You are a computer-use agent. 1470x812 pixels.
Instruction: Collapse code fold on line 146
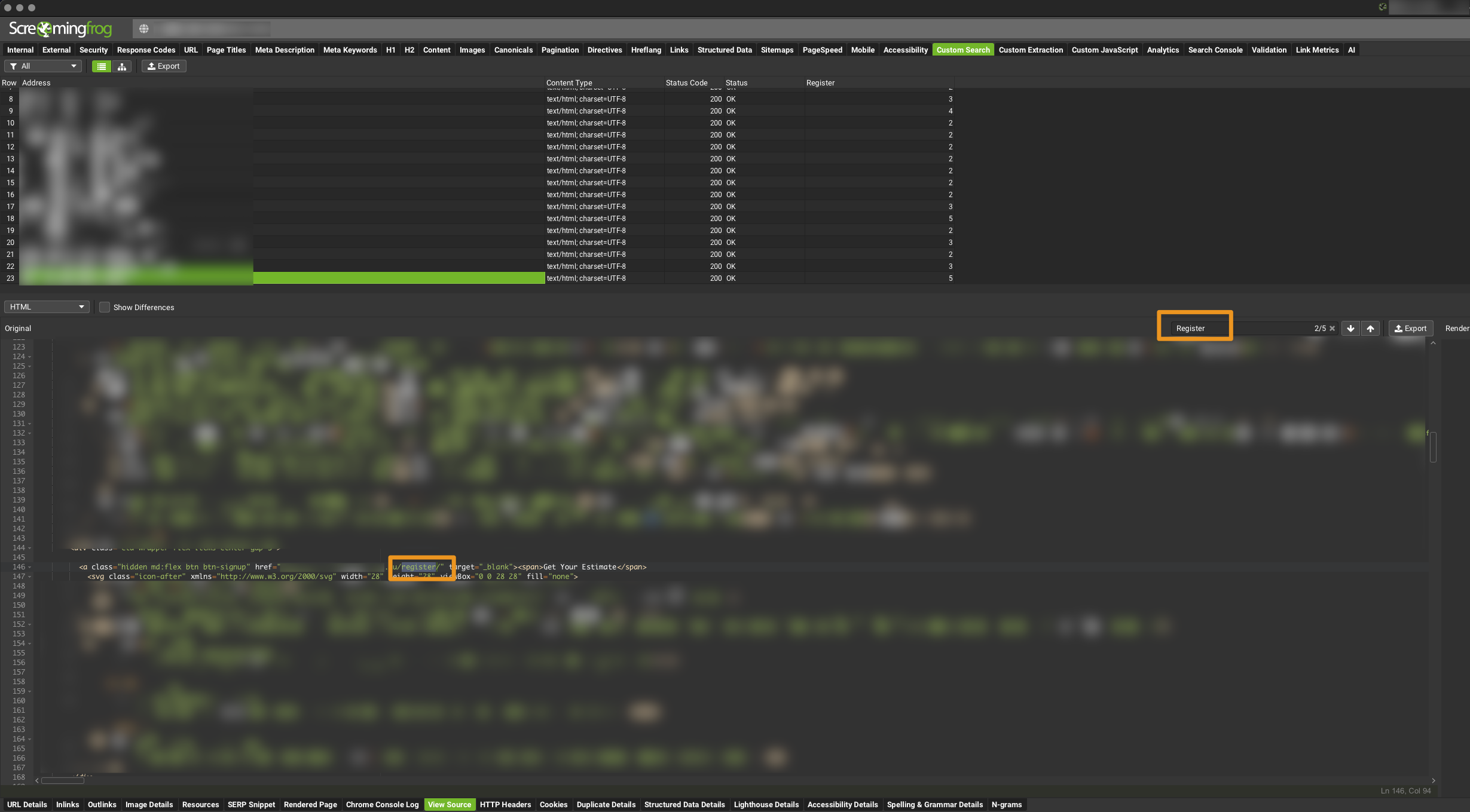30,567
